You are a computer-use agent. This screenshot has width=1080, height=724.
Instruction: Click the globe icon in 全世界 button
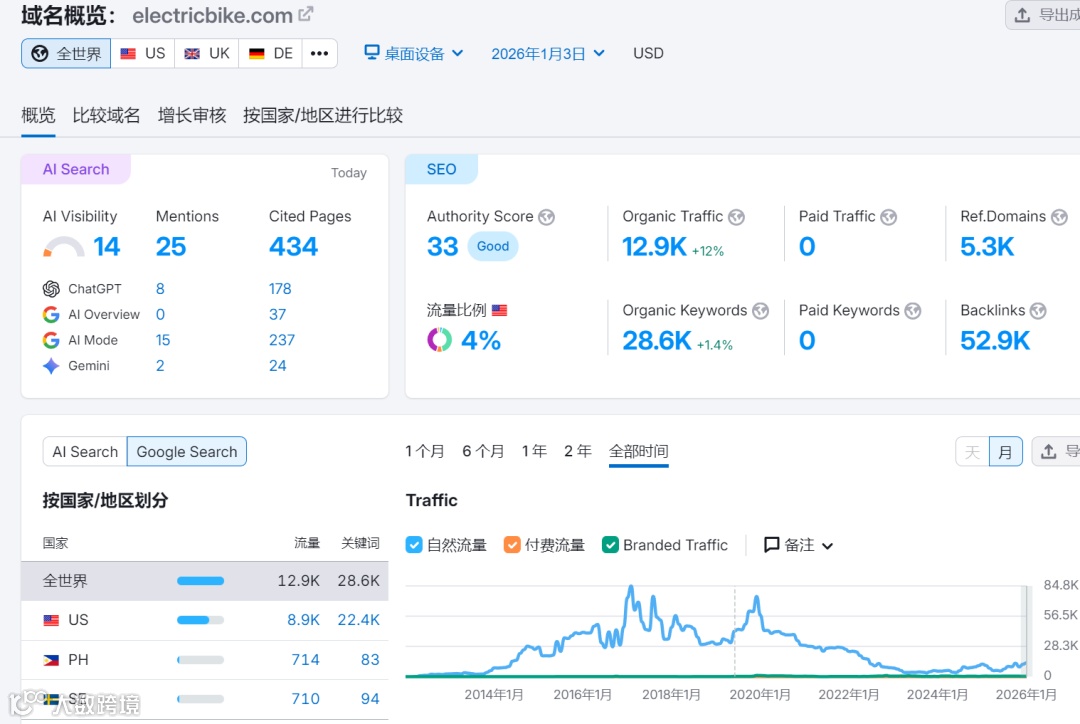(40, 53)
